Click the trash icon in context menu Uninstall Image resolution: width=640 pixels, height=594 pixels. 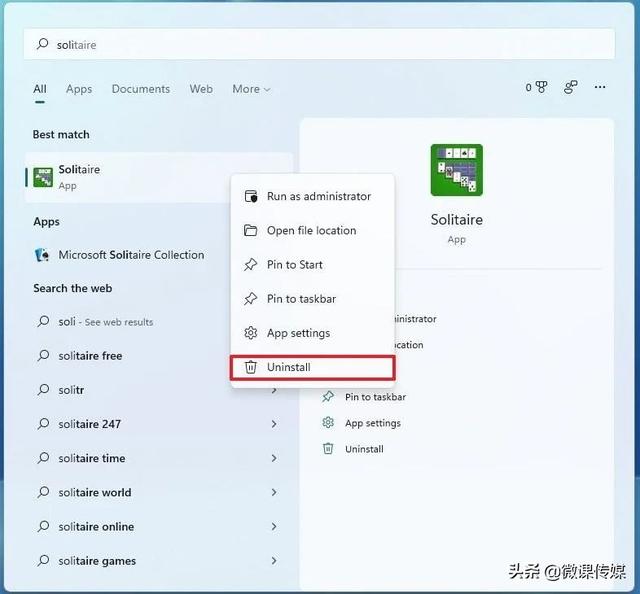pyautogui.click(x=250, y=367)
